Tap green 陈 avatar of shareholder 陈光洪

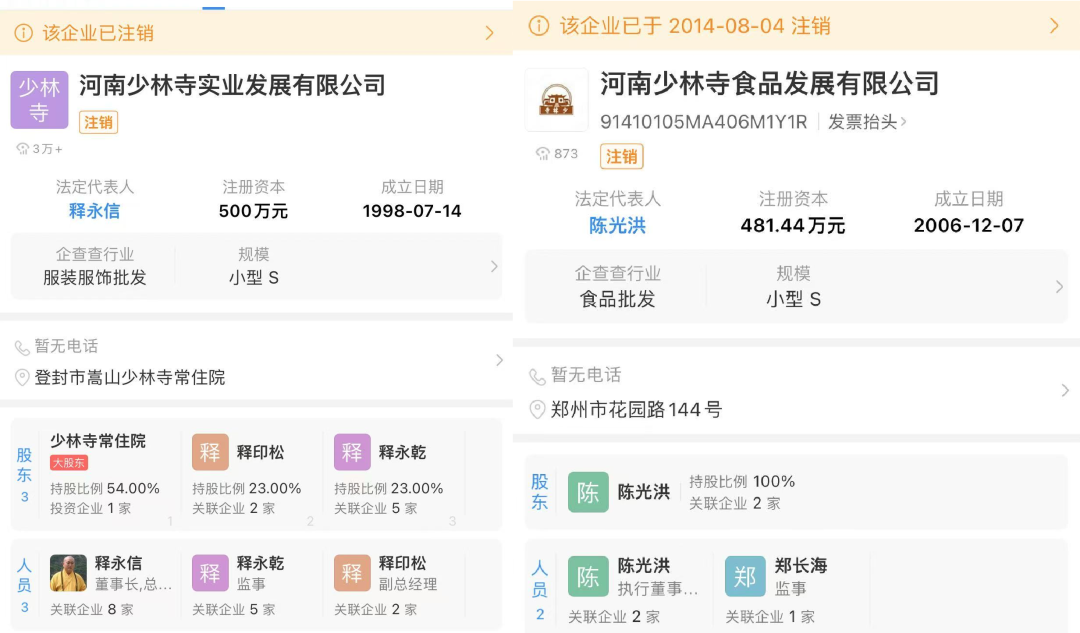[x=588, y=492]
